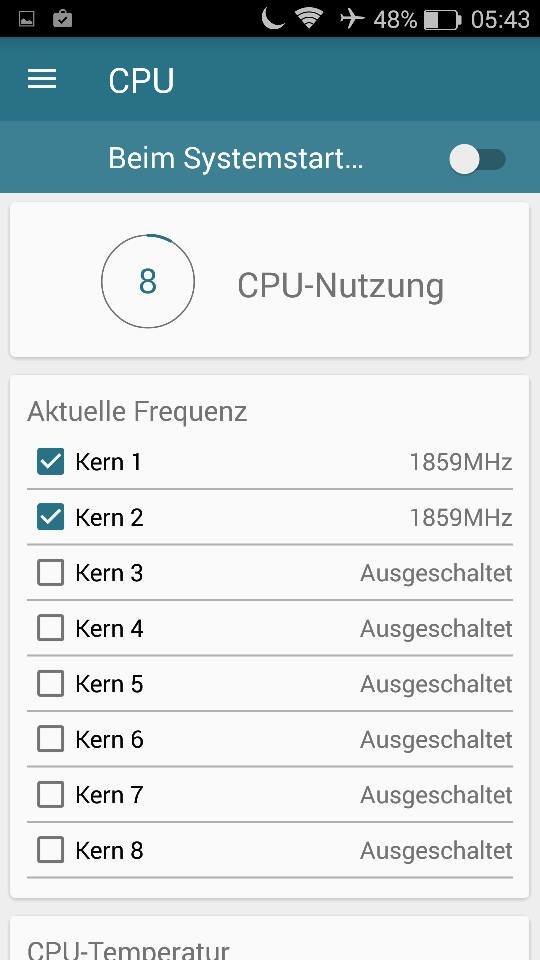Tap the Wi-Fi status icon
540x960 pixels.
coord(309,18)
